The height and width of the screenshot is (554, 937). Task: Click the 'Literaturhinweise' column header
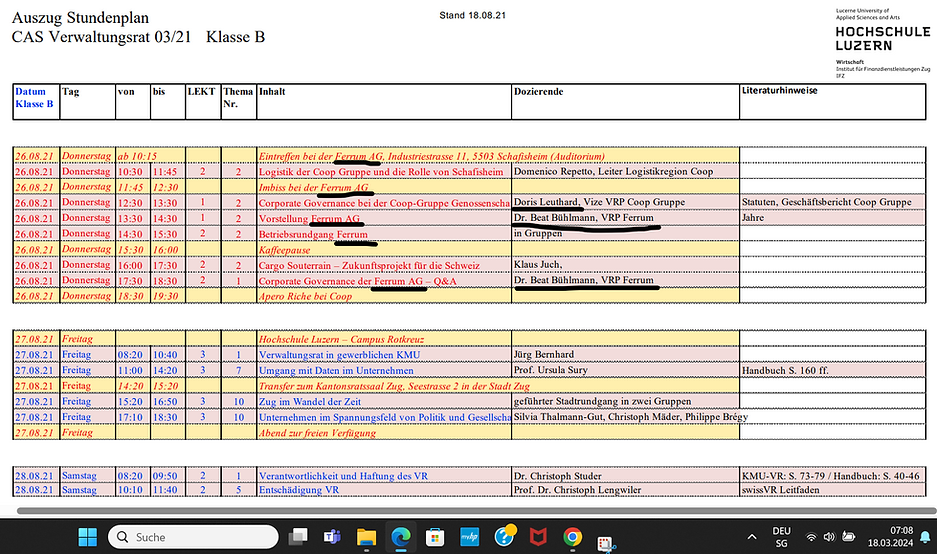[832, 102]
